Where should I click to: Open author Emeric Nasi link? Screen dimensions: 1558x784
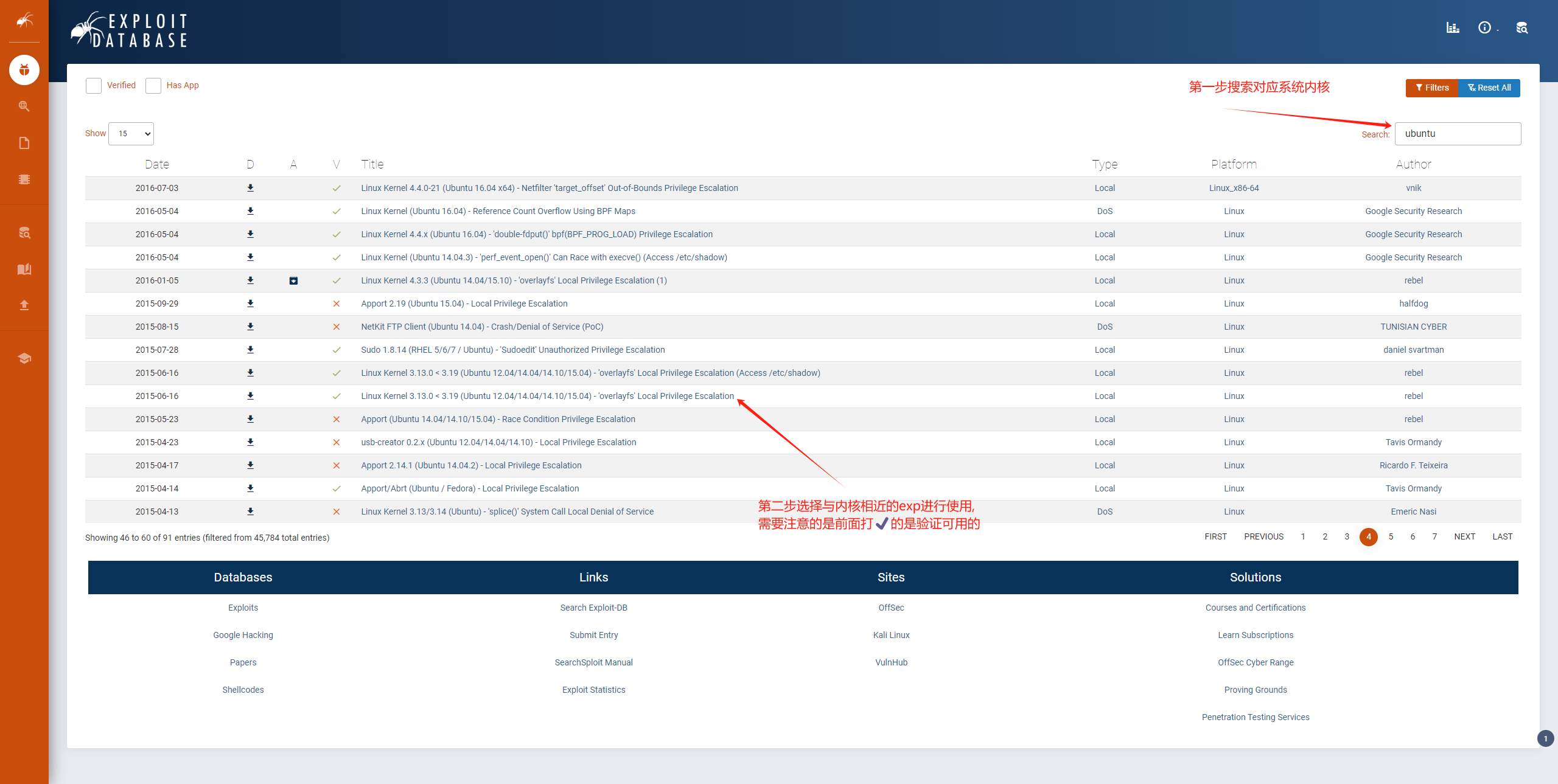[x=1413, y=512]
